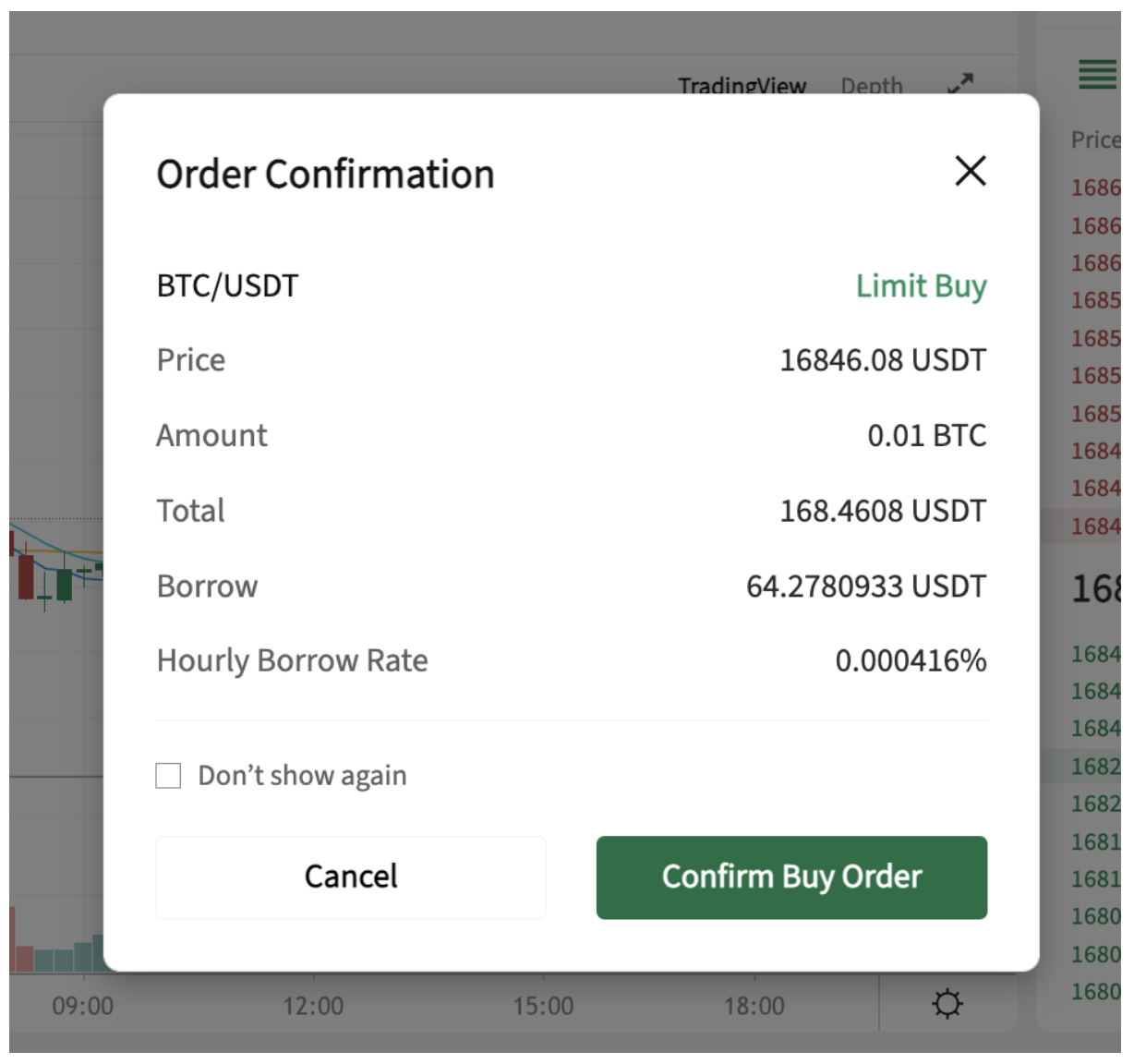Viewport: 1134px width, 1064px height.
Task: Open the order book layout icon
Action: (1097, 74)
